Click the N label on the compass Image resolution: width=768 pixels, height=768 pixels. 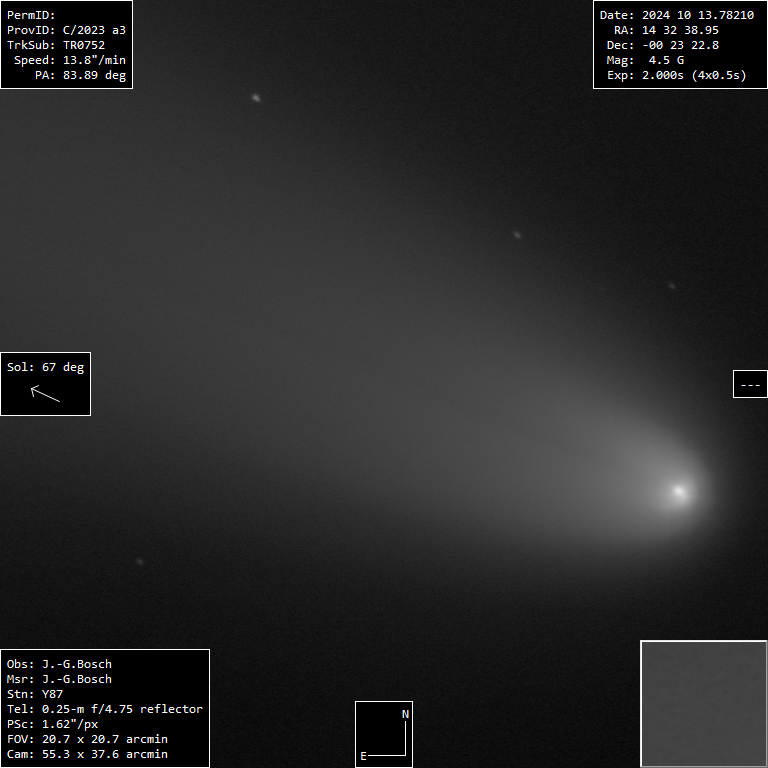point(406,715)
